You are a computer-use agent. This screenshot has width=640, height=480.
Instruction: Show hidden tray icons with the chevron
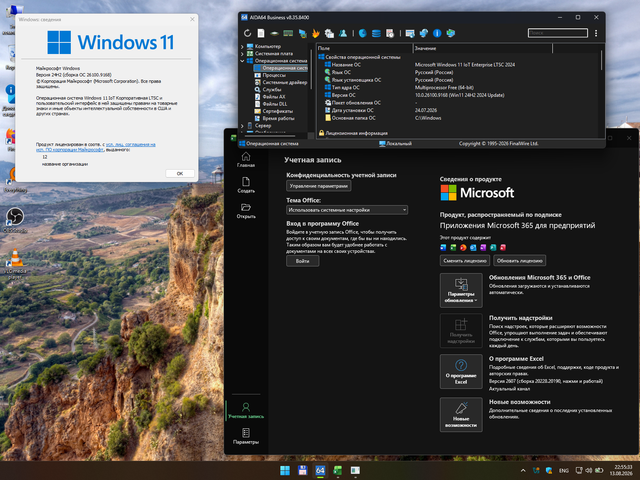click(x=523, y=471)
